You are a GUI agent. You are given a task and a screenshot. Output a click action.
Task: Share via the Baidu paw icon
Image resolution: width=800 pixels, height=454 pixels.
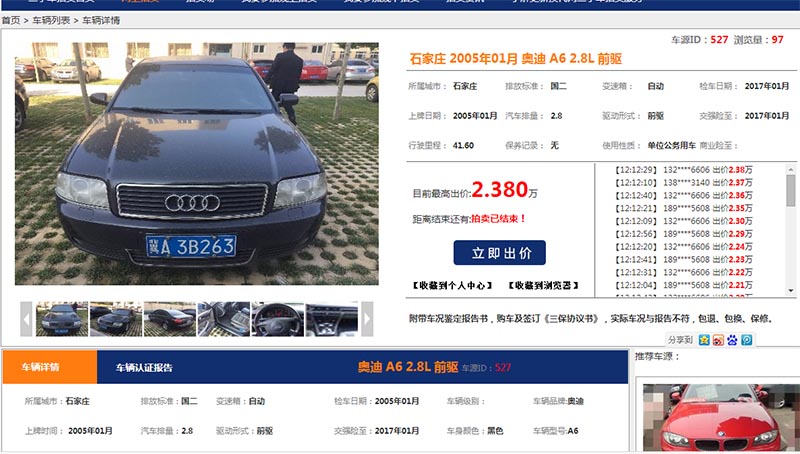point(733,340)
